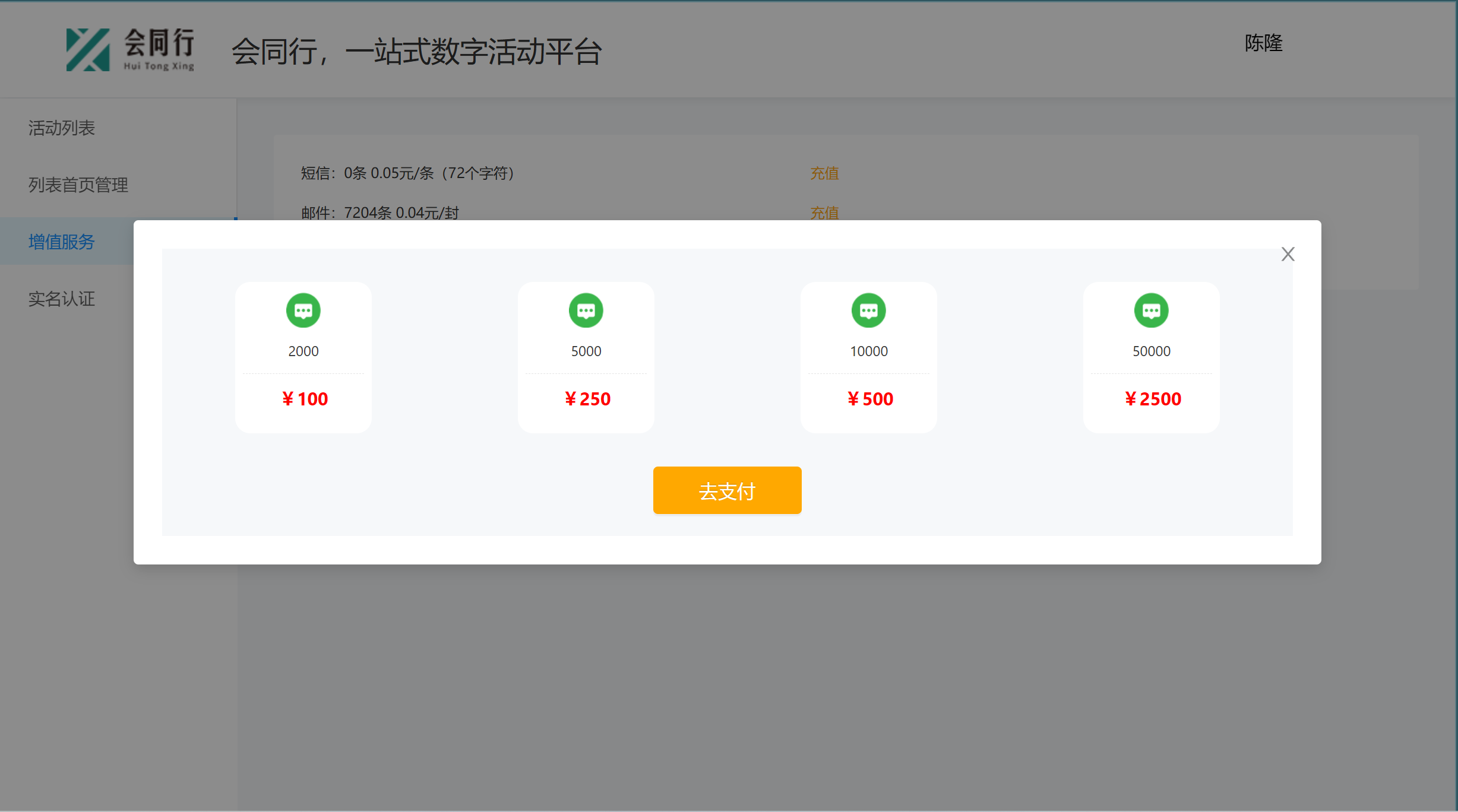Go to 实名认证 in the sidebar
This screenshot has height=812, width=1458.
click(62, 299)
